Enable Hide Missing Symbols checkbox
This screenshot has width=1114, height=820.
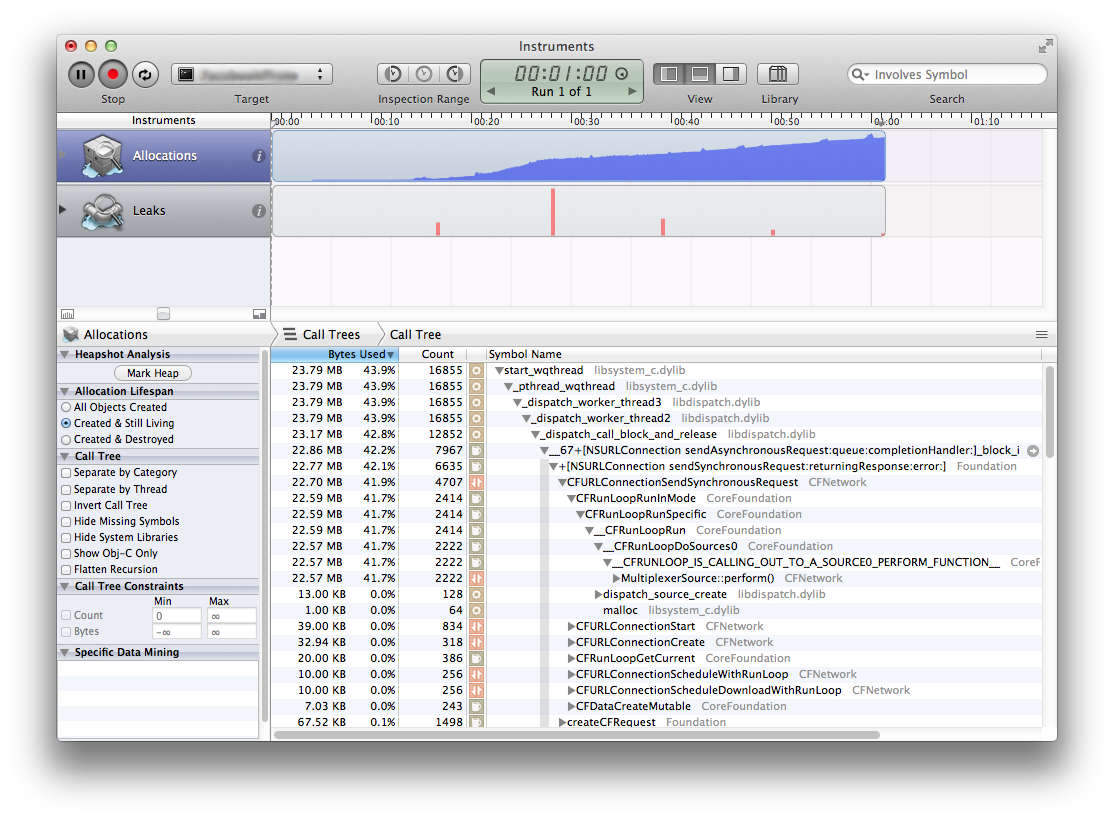click(x=66, y=522)
